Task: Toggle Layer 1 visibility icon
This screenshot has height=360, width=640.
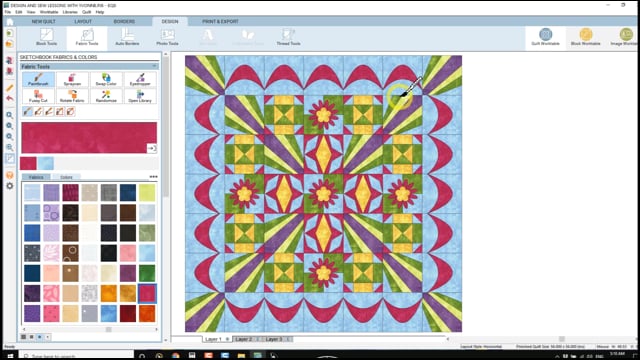Action: click(x=227, y=339)
